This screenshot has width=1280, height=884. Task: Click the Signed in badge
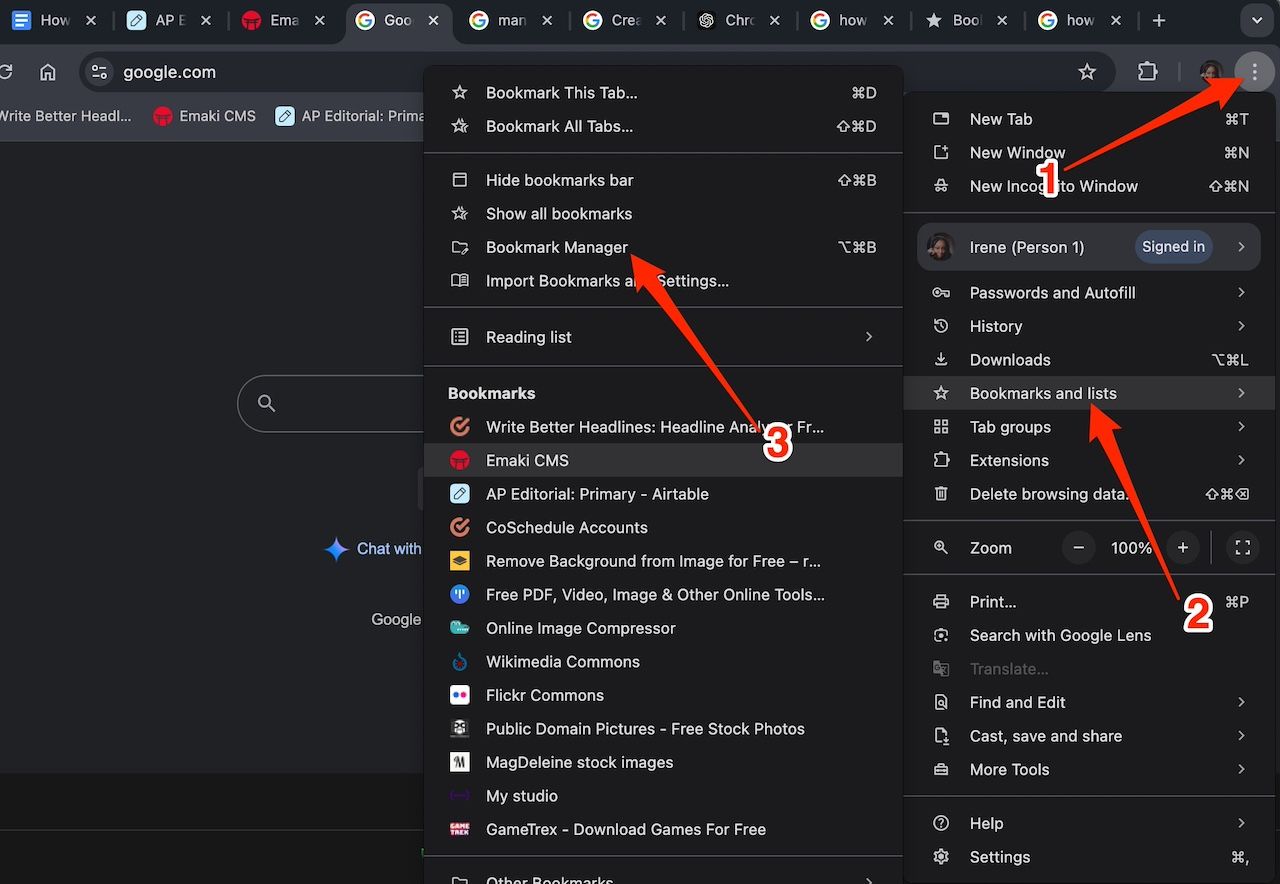click(x=1173, y=247)
